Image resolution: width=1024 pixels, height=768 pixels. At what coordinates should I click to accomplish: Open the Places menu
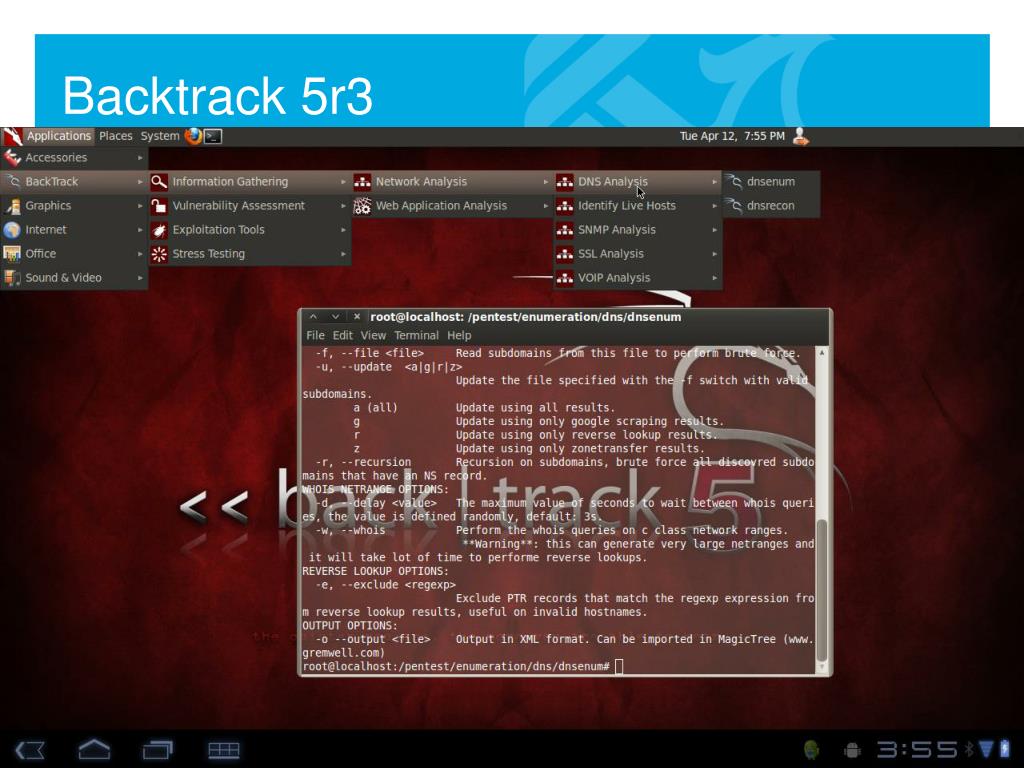tap(116, 136)
